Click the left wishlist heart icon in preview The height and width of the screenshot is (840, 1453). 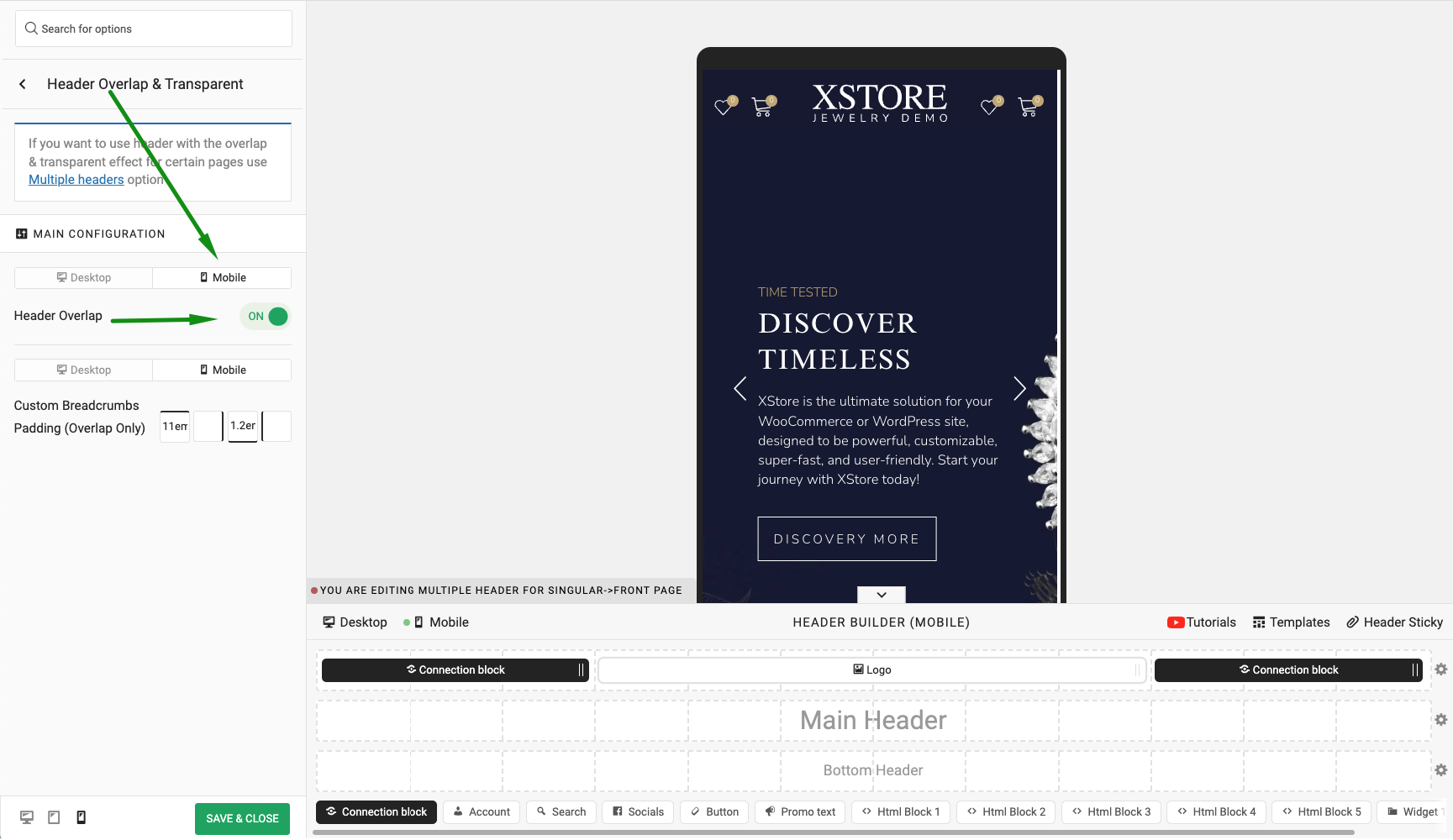click(724, 107)
